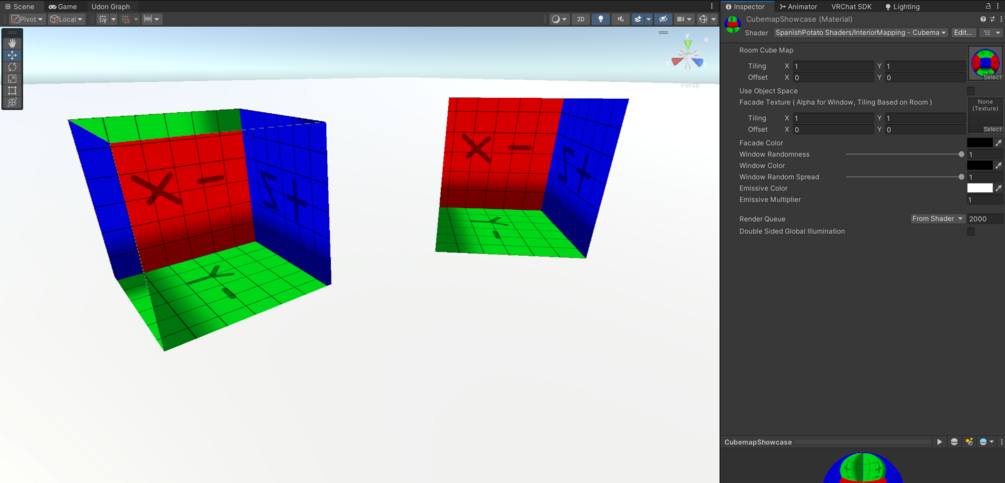
Task: Pick Facade Color with eyedropper
Action: (x=999, y=143)
